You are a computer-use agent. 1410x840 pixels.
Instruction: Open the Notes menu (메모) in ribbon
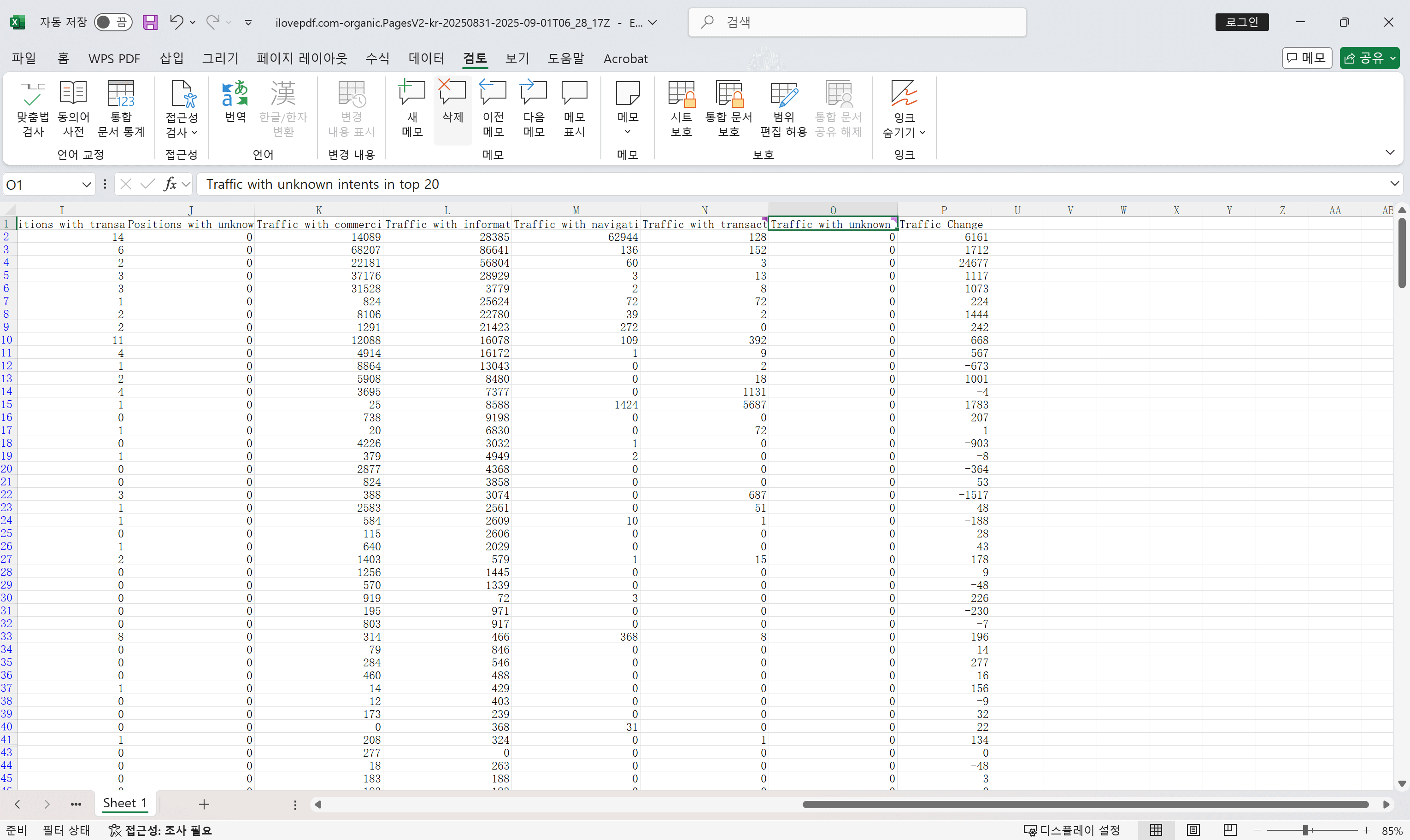pyautogui.click(x=628, y=109)
